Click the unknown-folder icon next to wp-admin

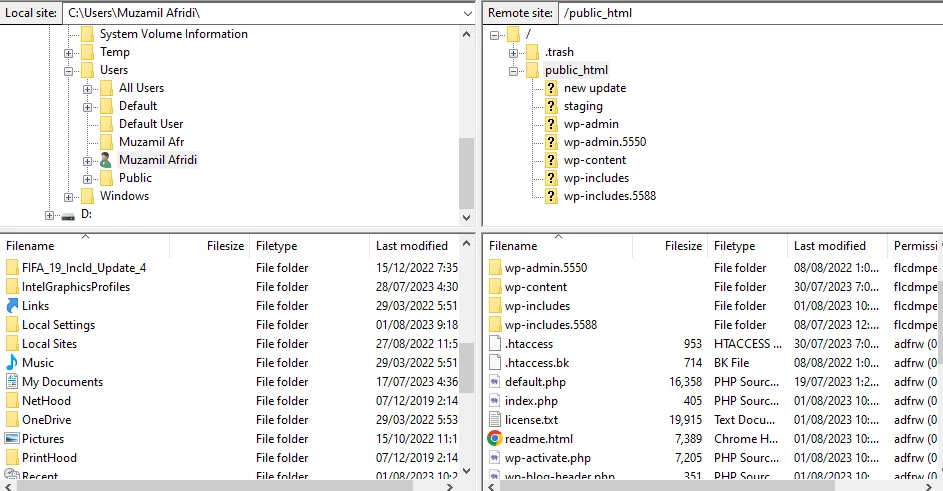[x=551, y=124]
